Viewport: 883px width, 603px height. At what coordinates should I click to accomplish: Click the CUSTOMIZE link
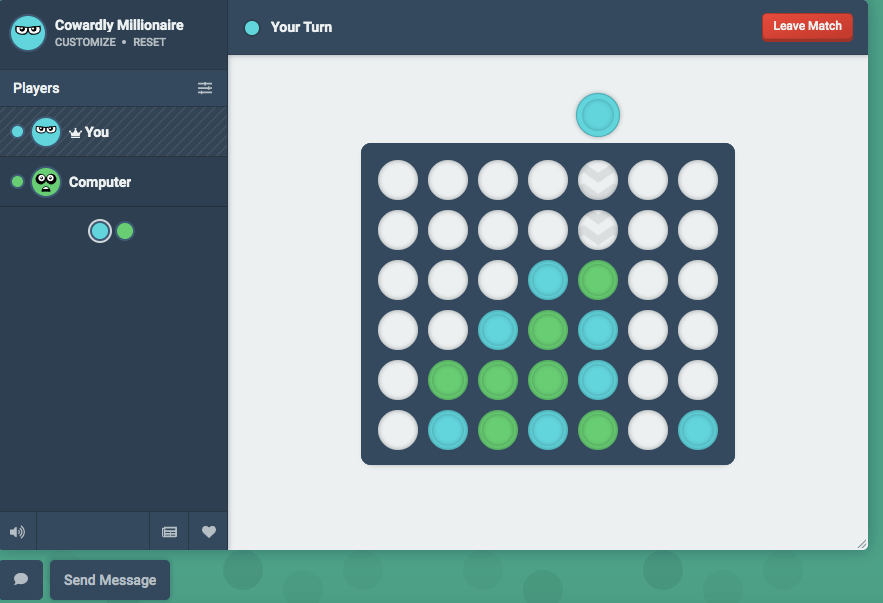[85, 43]
